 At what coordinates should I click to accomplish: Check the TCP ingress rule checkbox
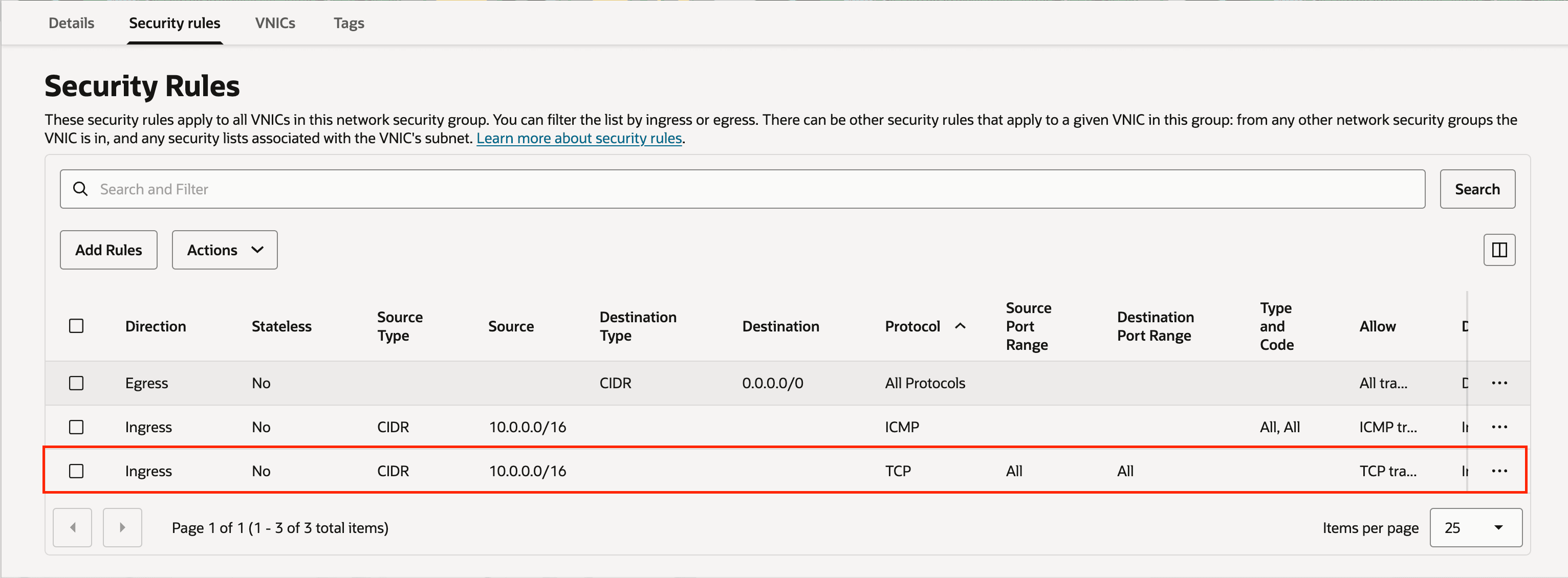click(76, 470)
